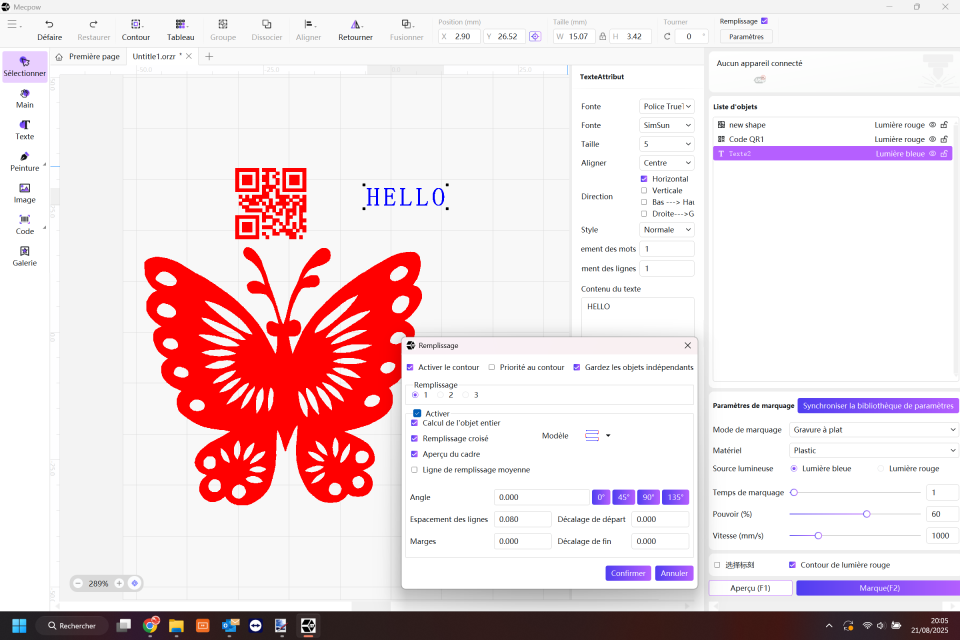Select the Texte tool in sidebar

[x=24, y=129]
